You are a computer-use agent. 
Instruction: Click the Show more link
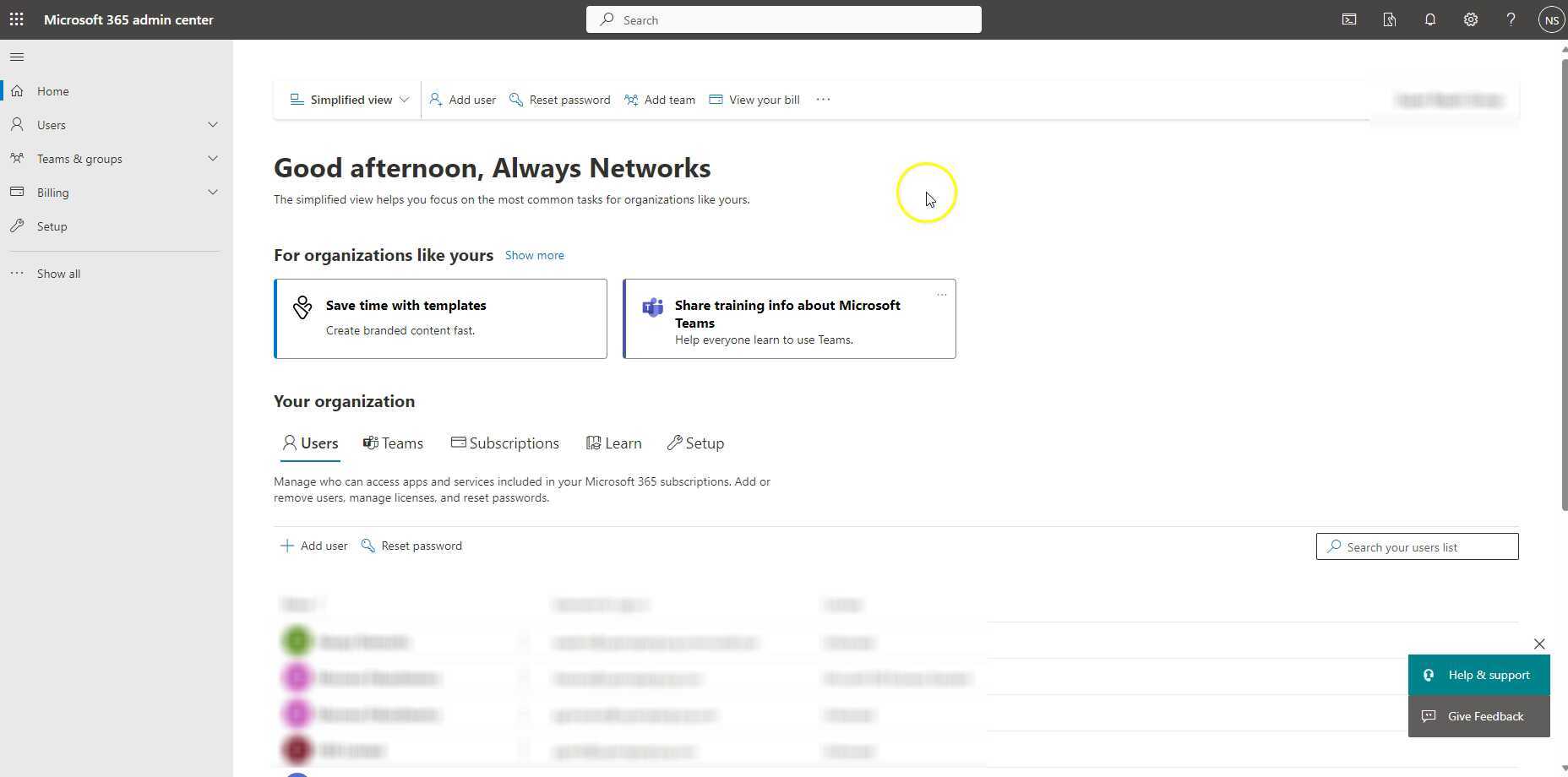pyautogui.click(x=534, y=255)
